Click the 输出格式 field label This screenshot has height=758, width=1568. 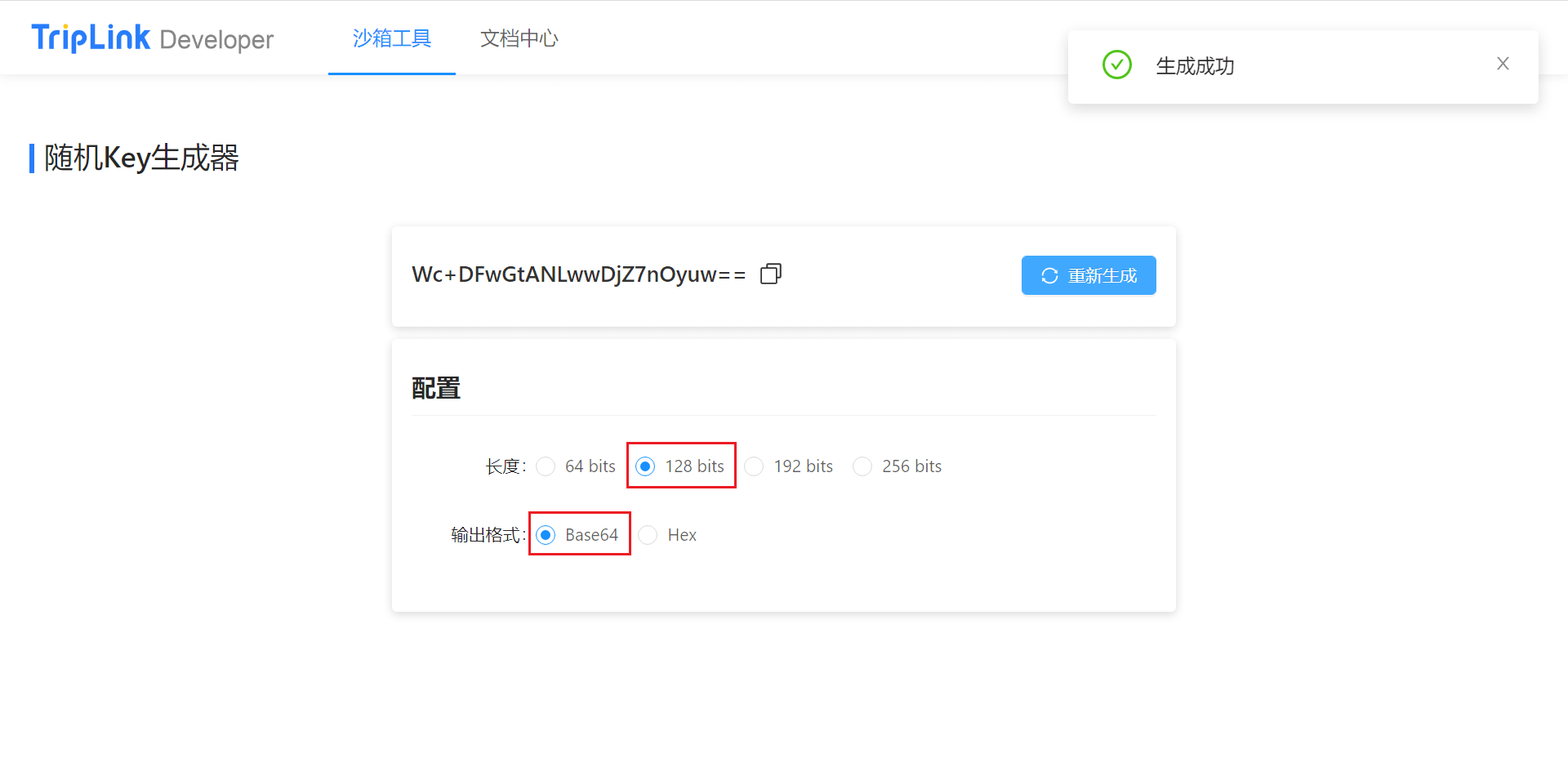(x=487, y=535)
